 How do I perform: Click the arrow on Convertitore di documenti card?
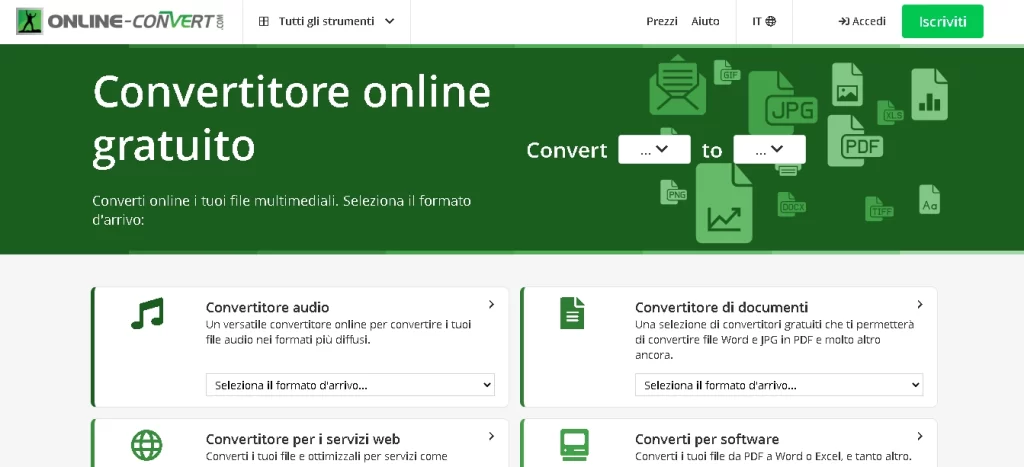(x=920, y=304)
